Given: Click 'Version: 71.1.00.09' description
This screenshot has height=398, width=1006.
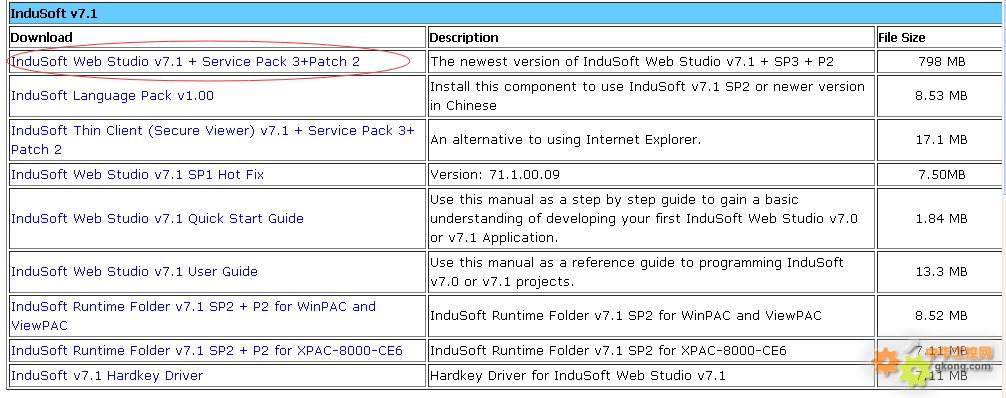Looking at the screenshot, I should coord(494,175).
